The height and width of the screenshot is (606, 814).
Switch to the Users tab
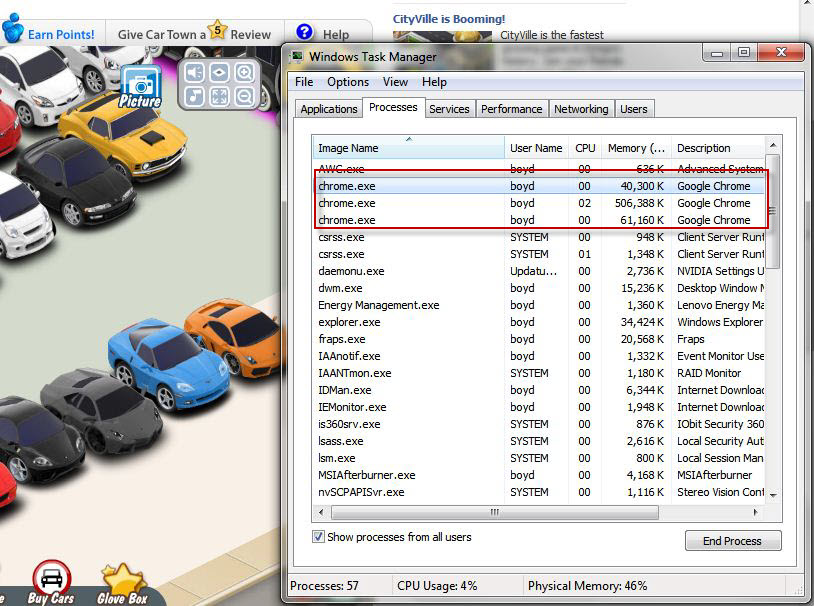[x=634, y=109]
